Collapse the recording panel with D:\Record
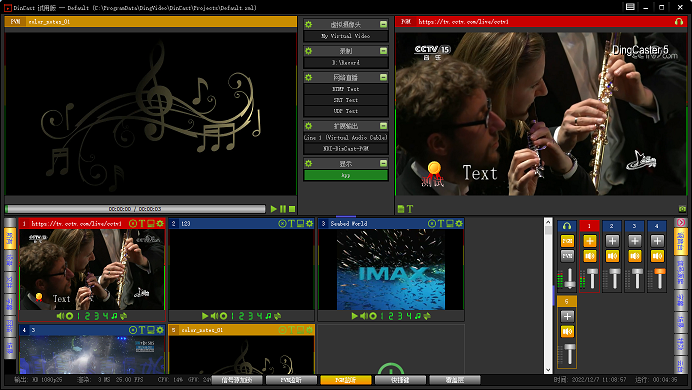 384,51
